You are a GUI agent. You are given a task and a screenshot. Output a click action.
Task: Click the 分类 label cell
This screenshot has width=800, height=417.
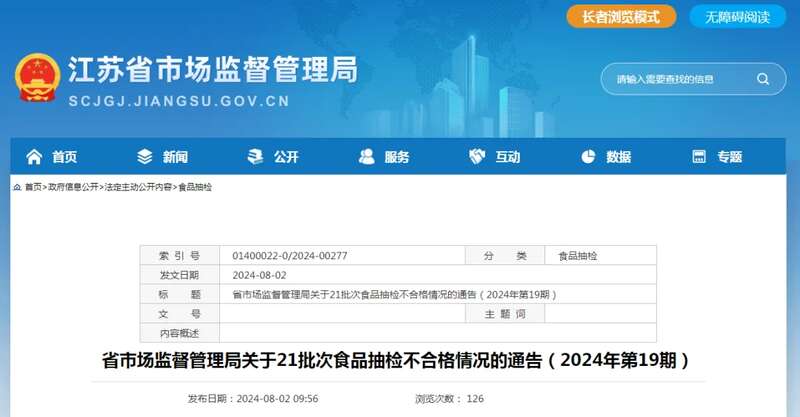505,256
